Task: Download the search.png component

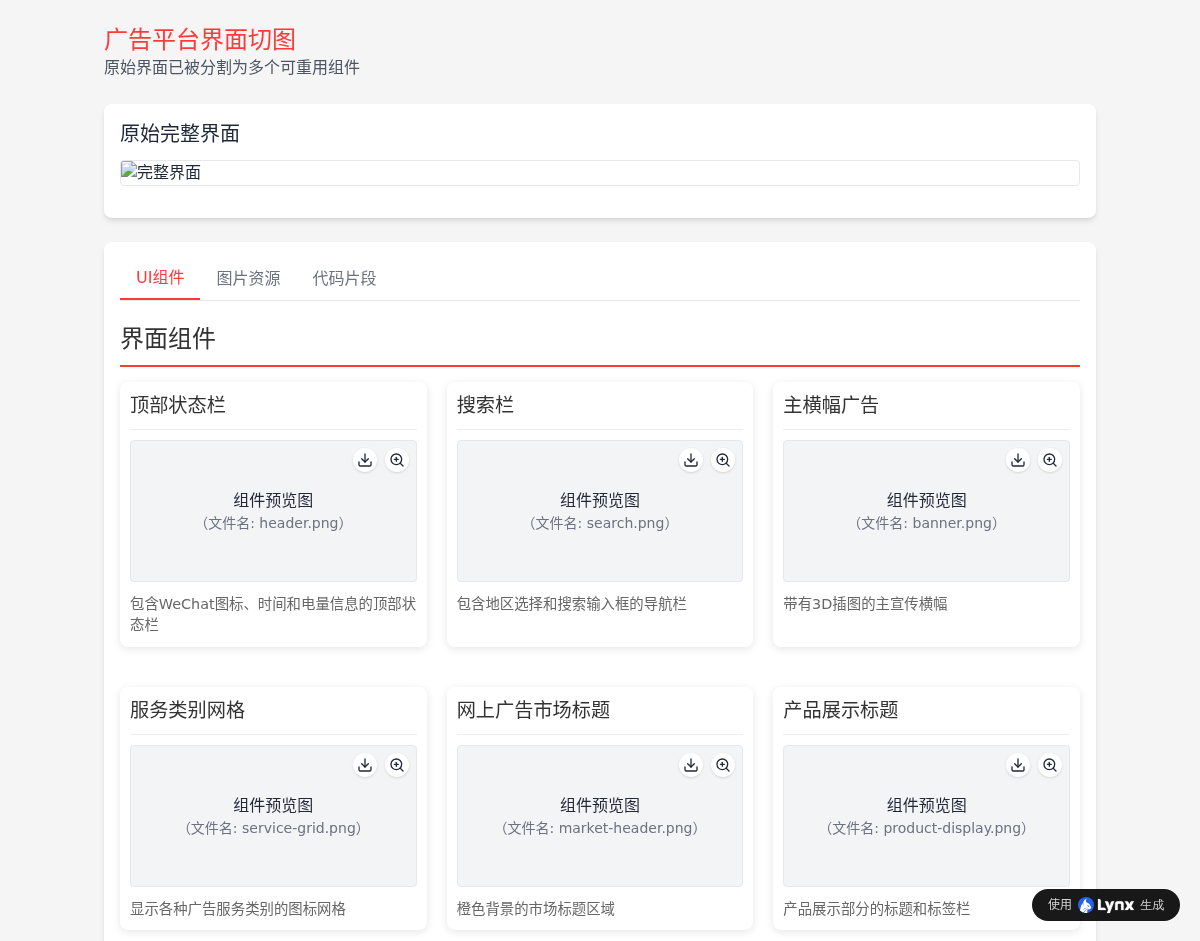Action: coord(691,460)
